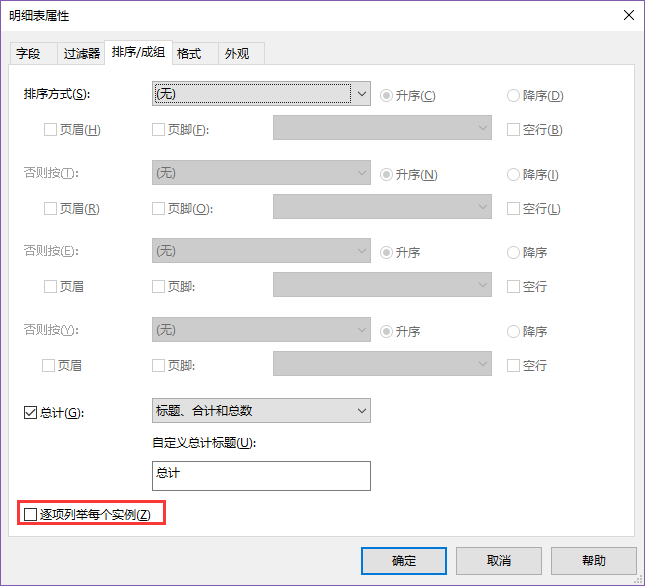Click the 自定义总计标题 input field containing 总计

pyautogui.click(x=261, y=476)
